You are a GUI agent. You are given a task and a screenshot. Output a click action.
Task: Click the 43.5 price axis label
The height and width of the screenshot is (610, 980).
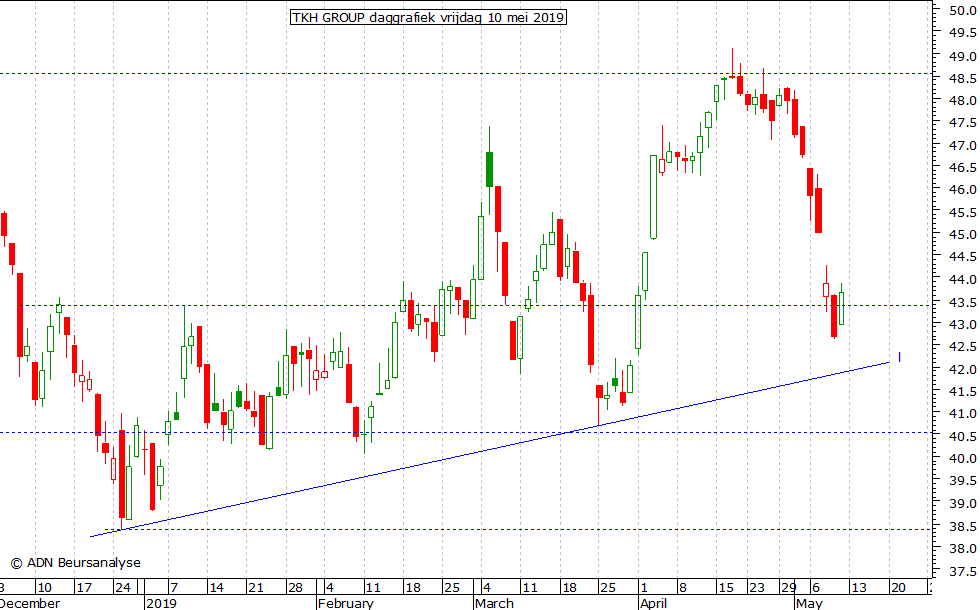[x=962, y=302]
